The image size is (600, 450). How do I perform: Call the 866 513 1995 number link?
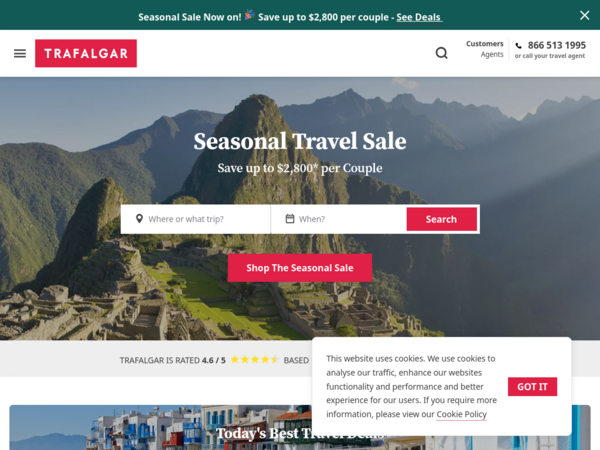[557, 45]
